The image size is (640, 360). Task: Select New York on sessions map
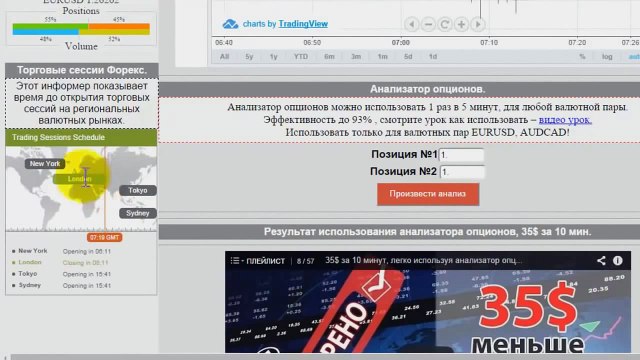coord(45,164)
